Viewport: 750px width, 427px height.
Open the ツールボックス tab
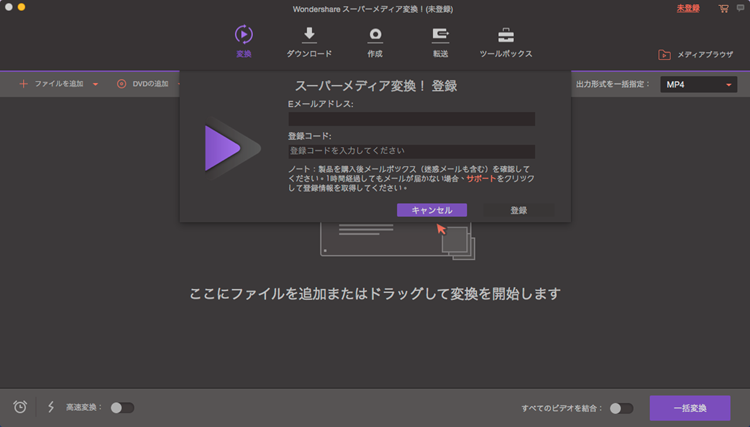506,42
